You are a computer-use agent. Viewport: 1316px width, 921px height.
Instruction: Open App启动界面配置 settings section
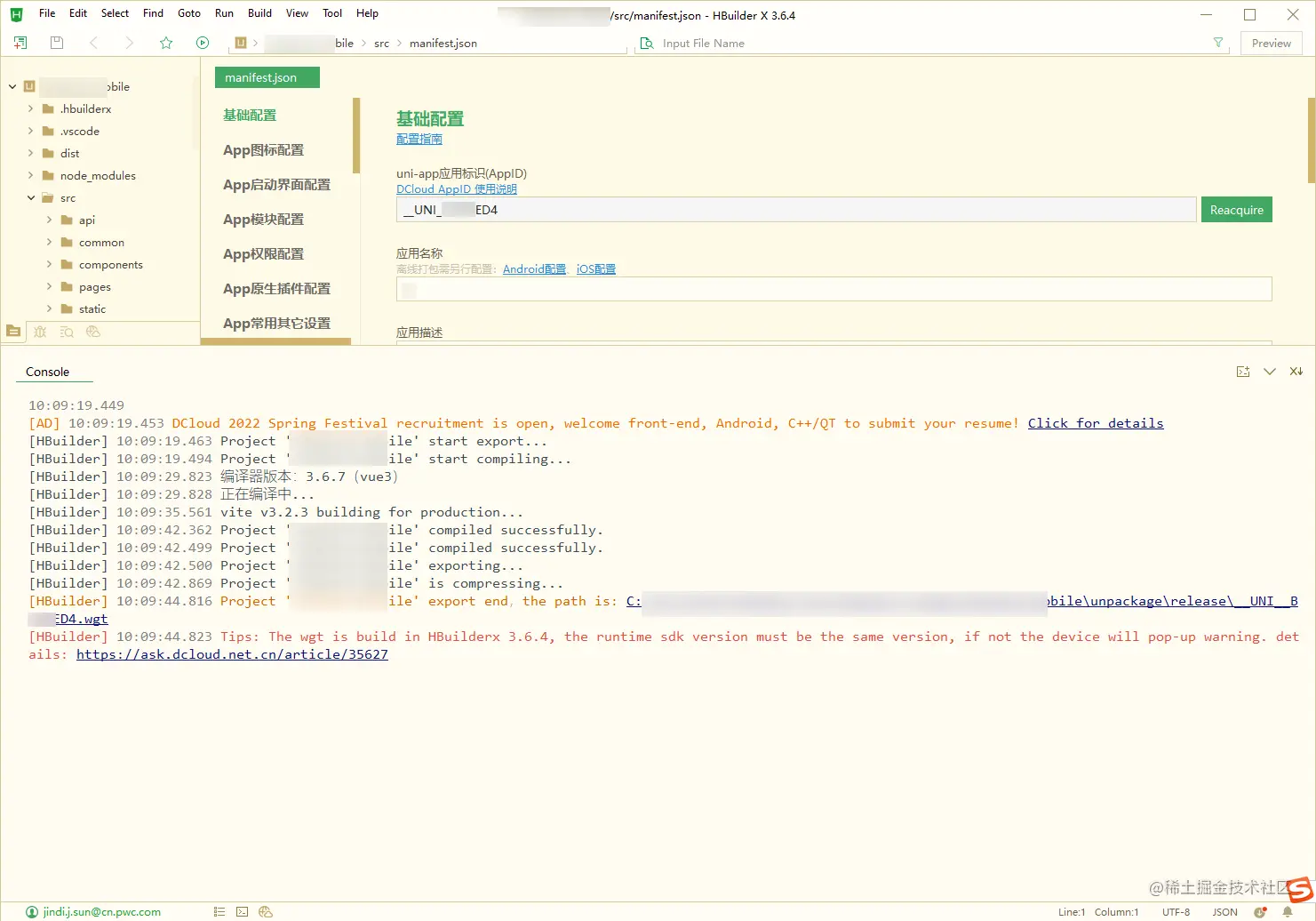pyautogui.click(x=276, y=185)
